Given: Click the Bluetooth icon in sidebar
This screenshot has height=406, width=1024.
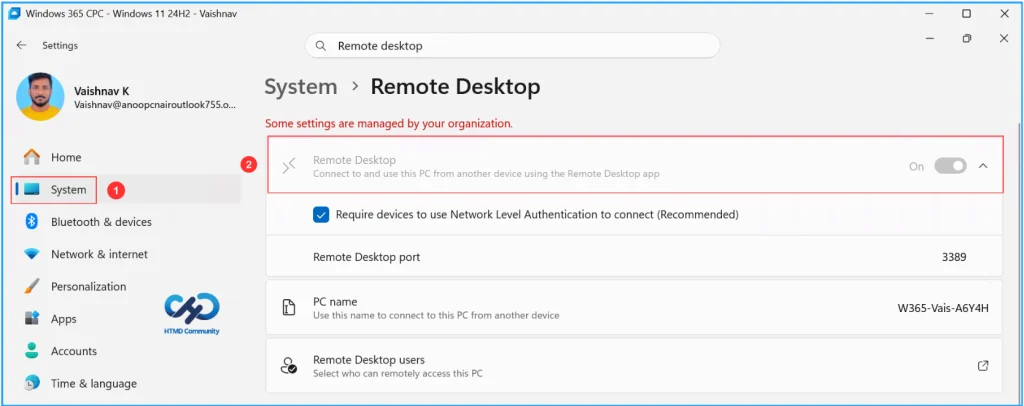Looking at the screenshot, I should click(x=32, y=222).
